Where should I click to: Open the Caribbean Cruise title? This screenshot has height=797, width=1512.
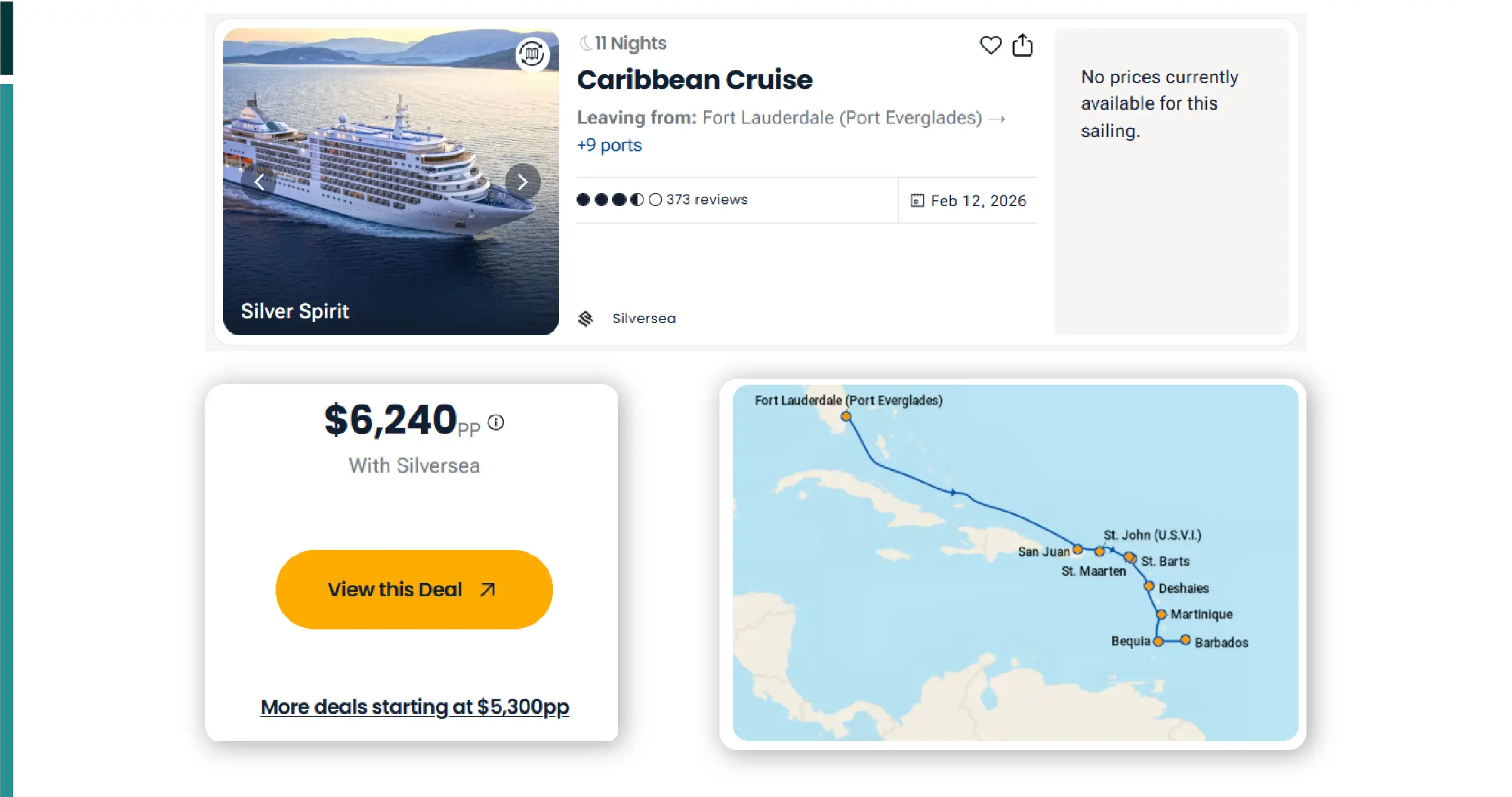694,80
